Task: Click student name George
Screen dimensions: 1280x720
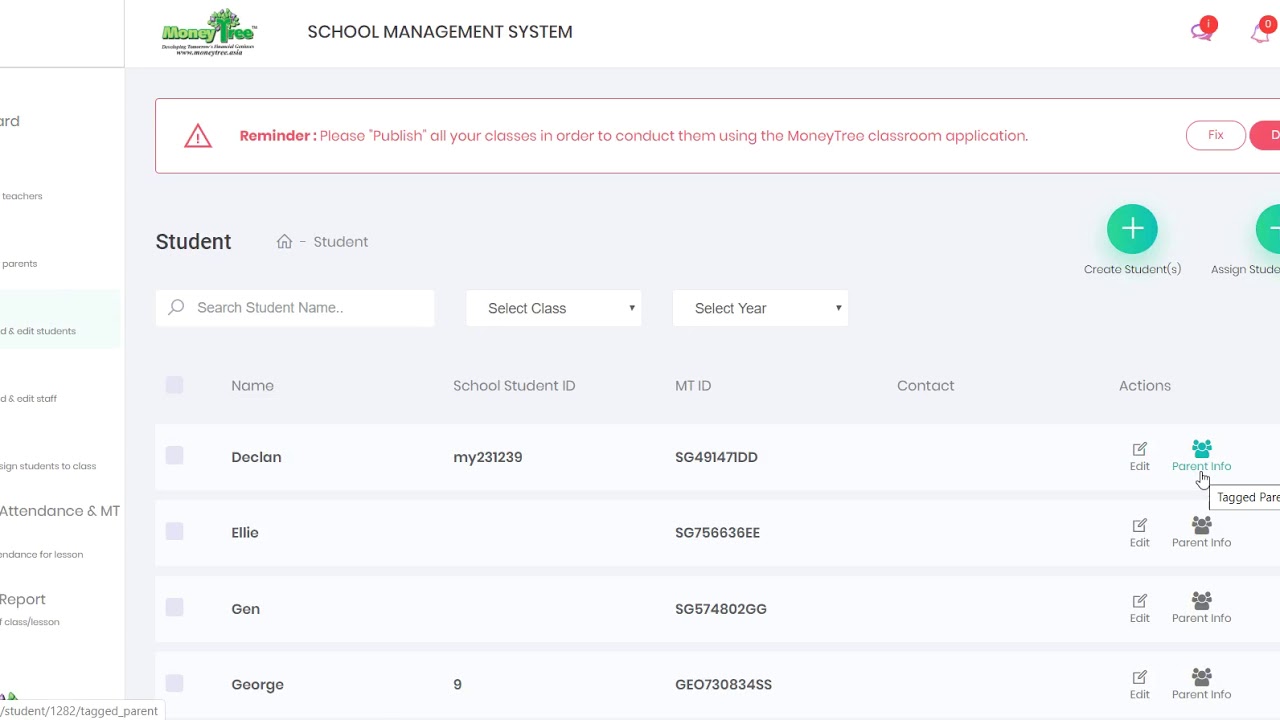Action: 257,685
